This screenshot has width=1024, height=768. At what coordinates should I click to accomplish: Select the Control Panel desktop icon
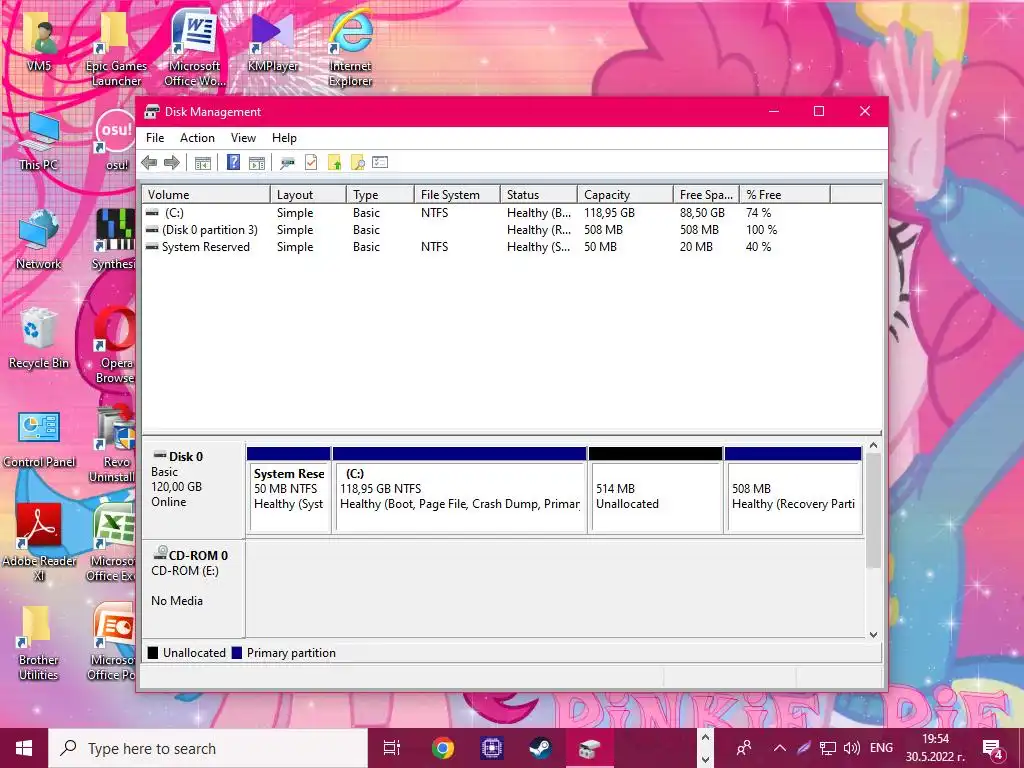(x=39, y=438)
